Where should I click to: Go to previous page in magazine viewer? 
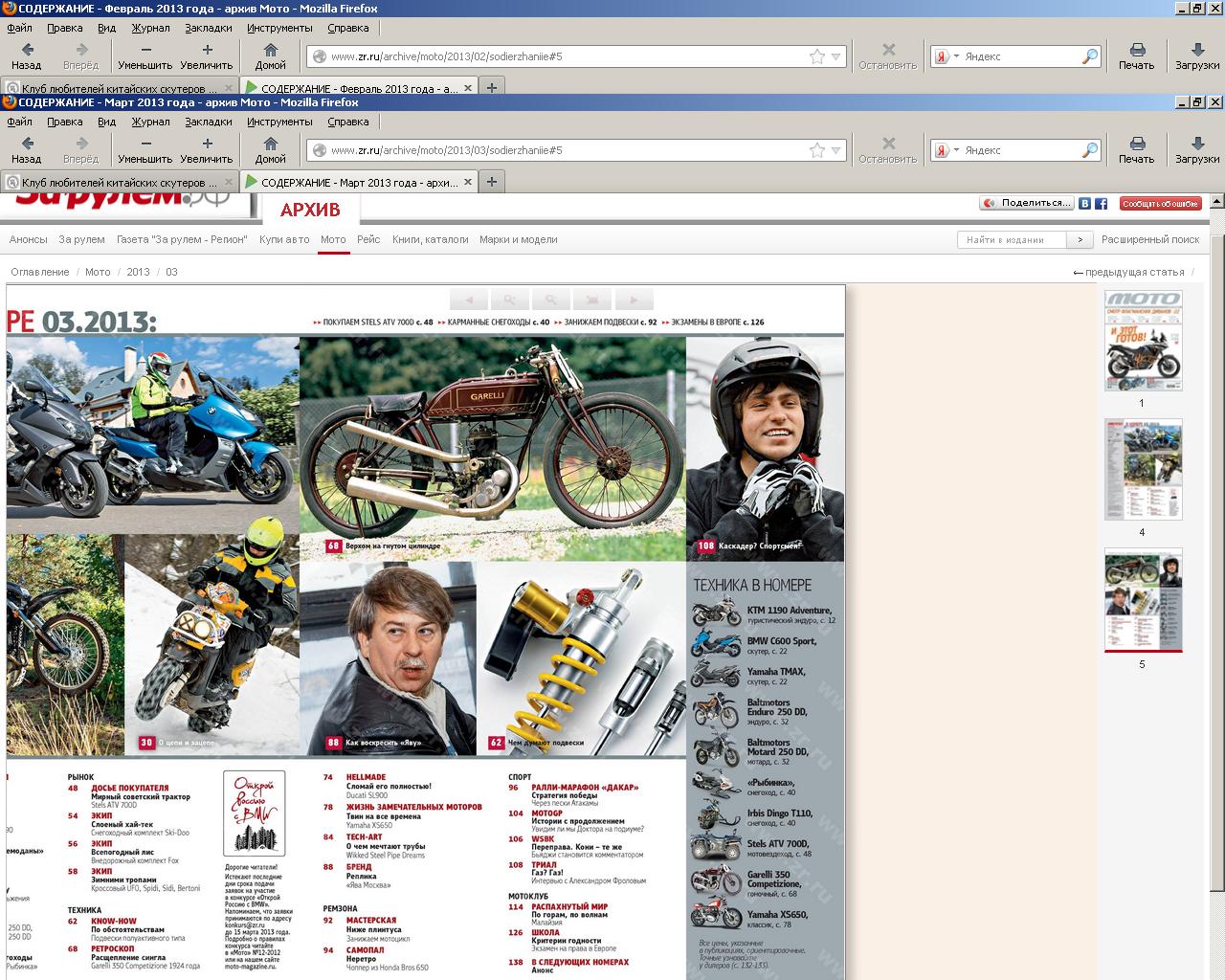[469, 299]
